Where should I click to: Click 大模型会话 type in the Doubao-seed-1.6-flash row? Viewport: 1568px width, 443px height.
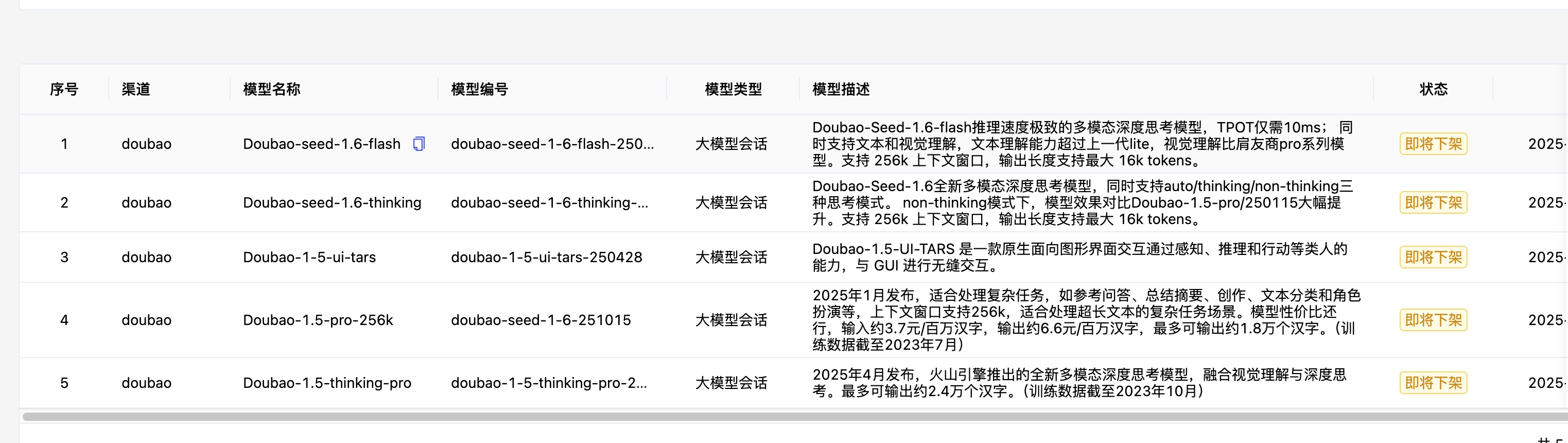731,144
